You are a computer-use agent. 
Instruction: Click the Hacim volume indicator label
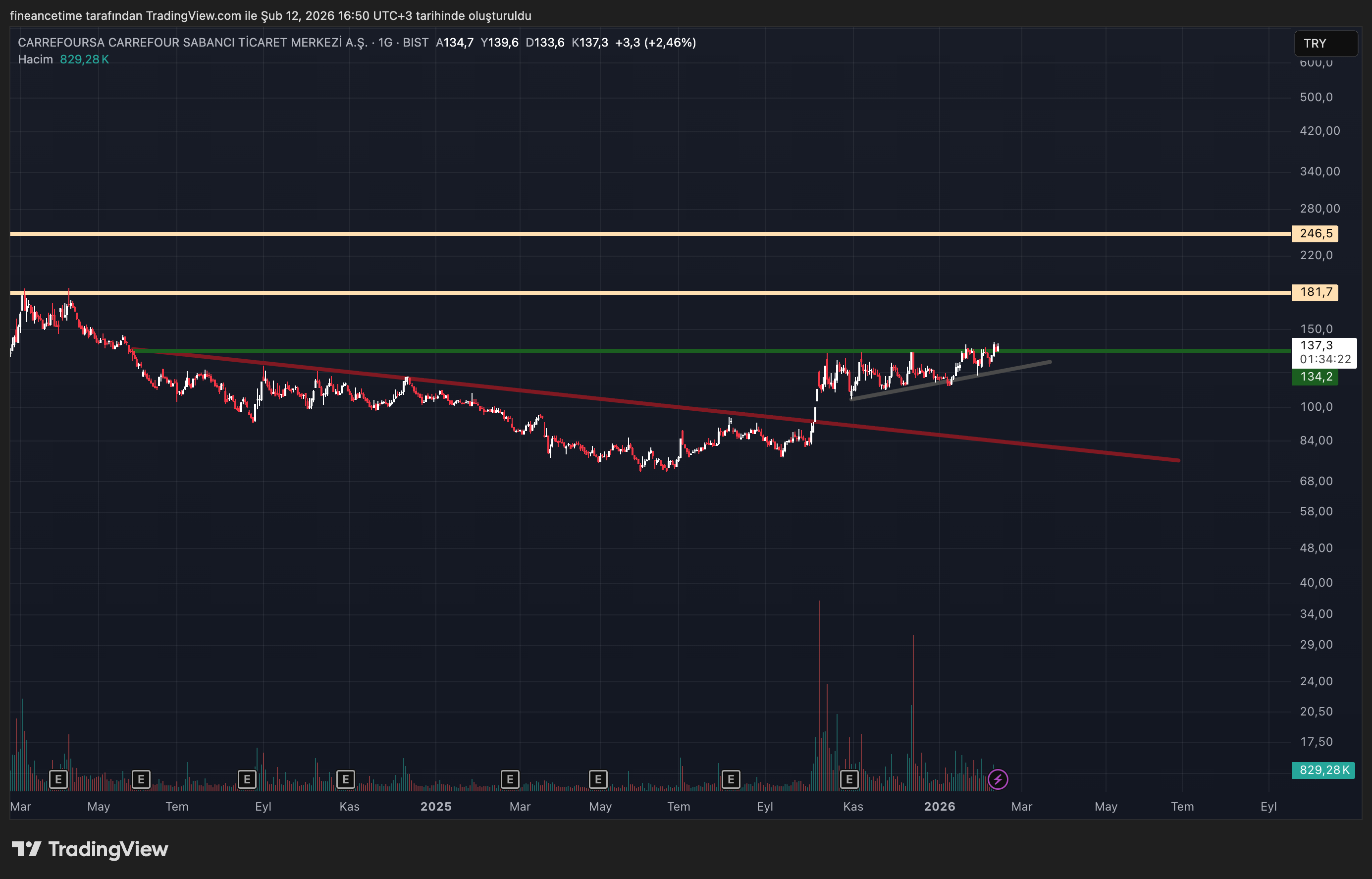click(35, 59)
